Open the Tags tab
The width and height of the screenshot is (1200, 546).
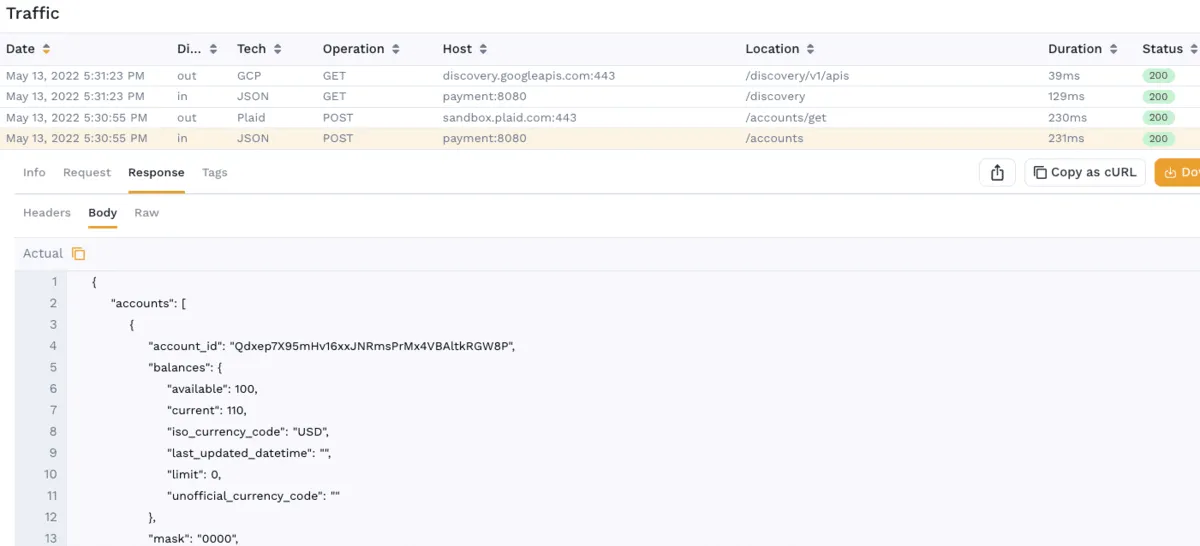coord(214,173)
